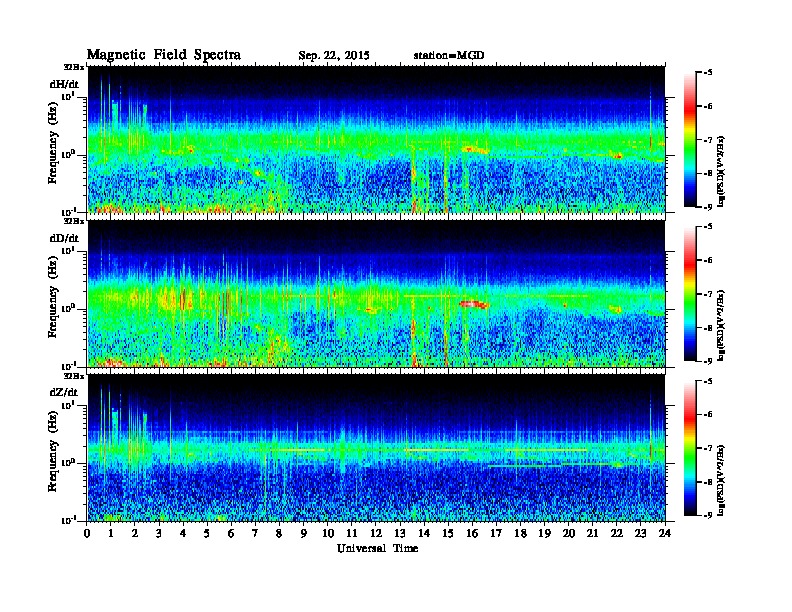
Task: Click hour "19" on the time axis
Action: pyautogui.click(x=544, y=533)
